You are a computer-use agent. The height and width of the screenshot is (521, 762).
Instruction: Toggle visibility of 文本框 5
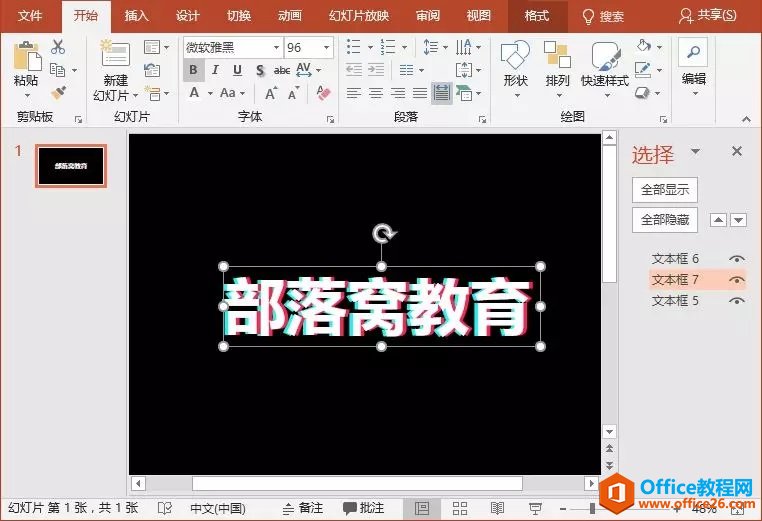tap(737, 301)
